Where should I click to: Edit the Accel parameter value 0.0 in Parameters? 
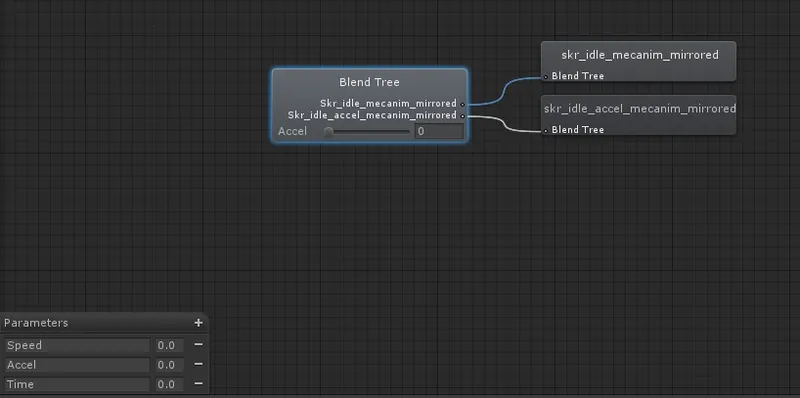tap(169, 365)
